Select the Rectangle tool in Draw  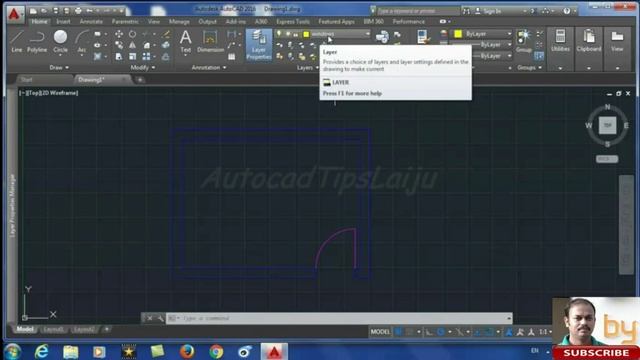[97, 34]
